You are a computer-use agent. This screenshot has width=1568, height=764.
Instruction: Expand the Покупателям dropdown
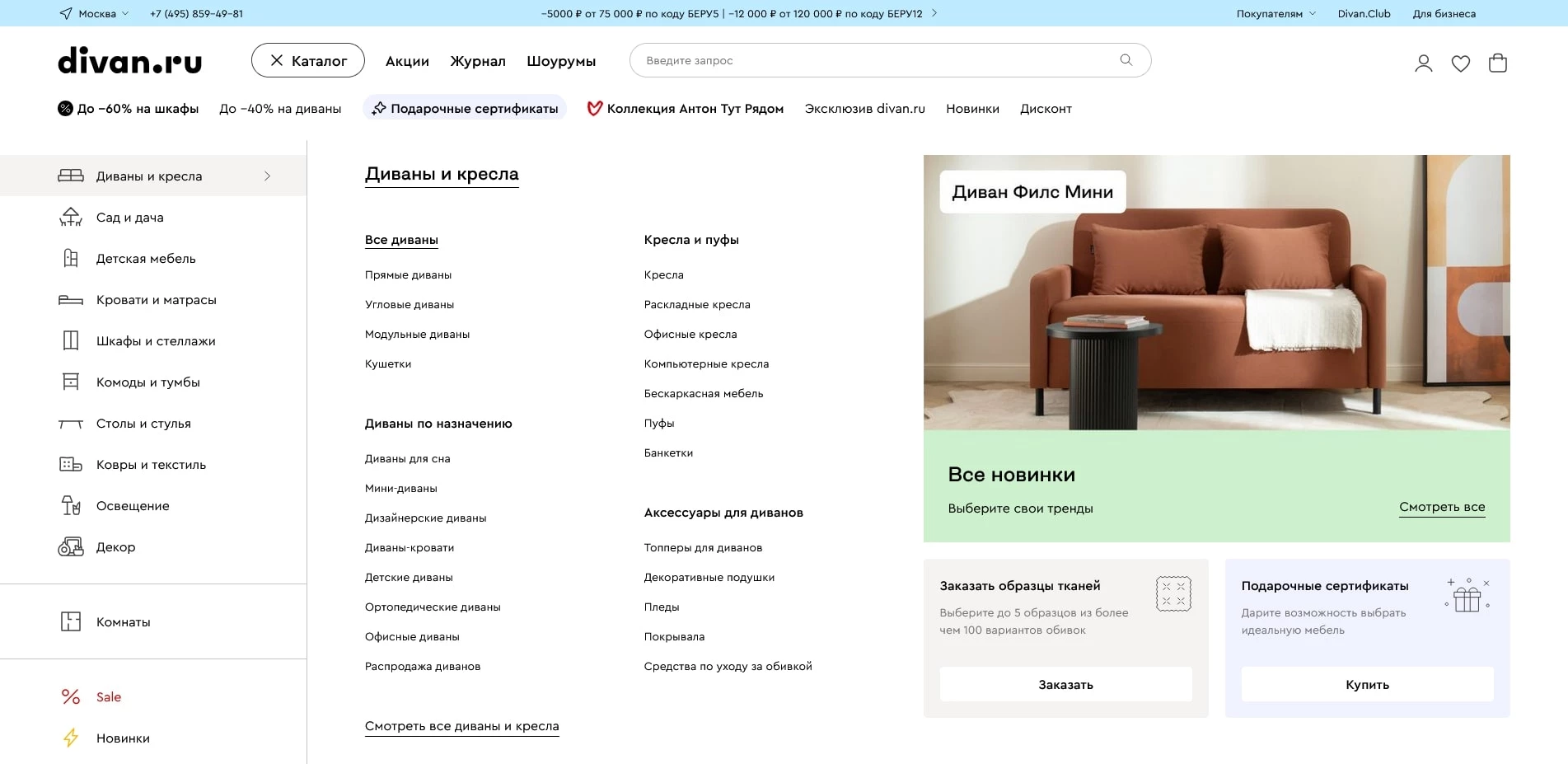[x=1274, y=13]
